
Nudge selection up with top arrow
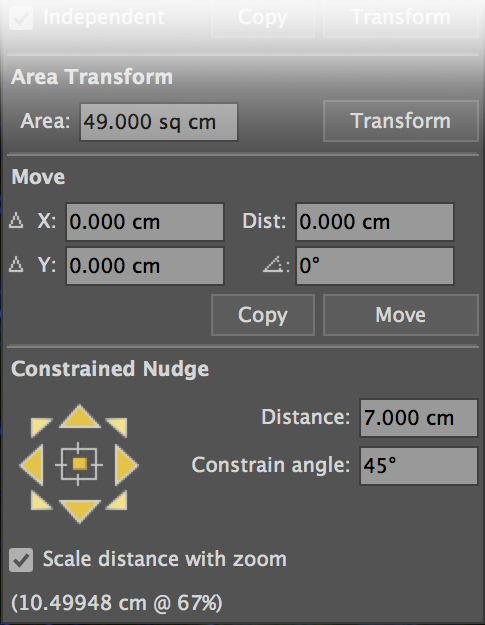[80, 417]
